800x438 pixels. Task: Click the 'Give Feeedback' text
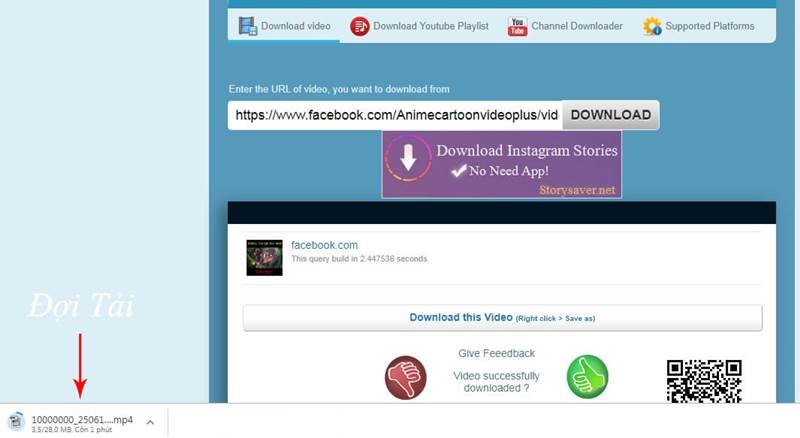(x=496, y=353)
